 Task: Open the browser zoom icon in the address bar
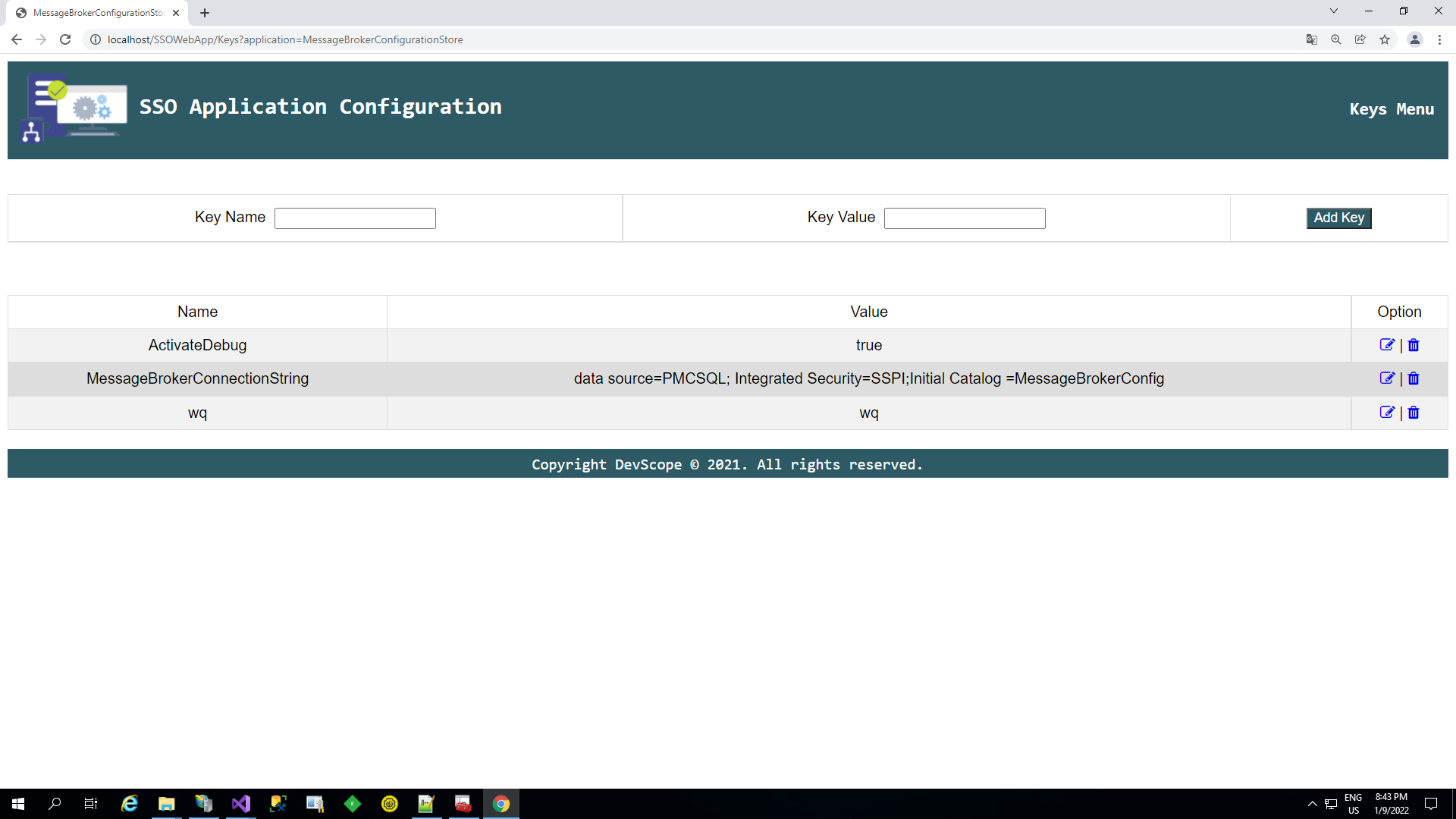pos(1335,39)
